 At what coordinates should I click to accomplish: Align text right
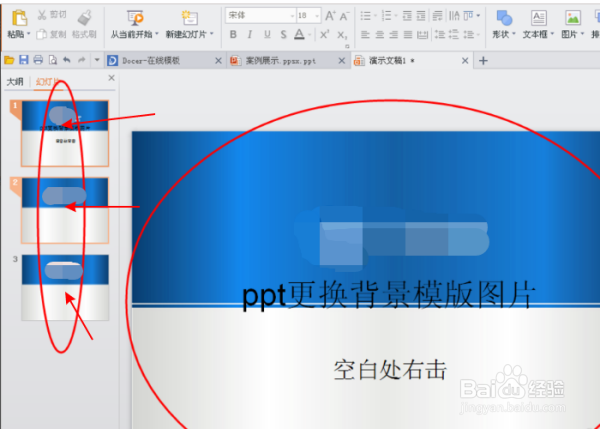[393, 35]
